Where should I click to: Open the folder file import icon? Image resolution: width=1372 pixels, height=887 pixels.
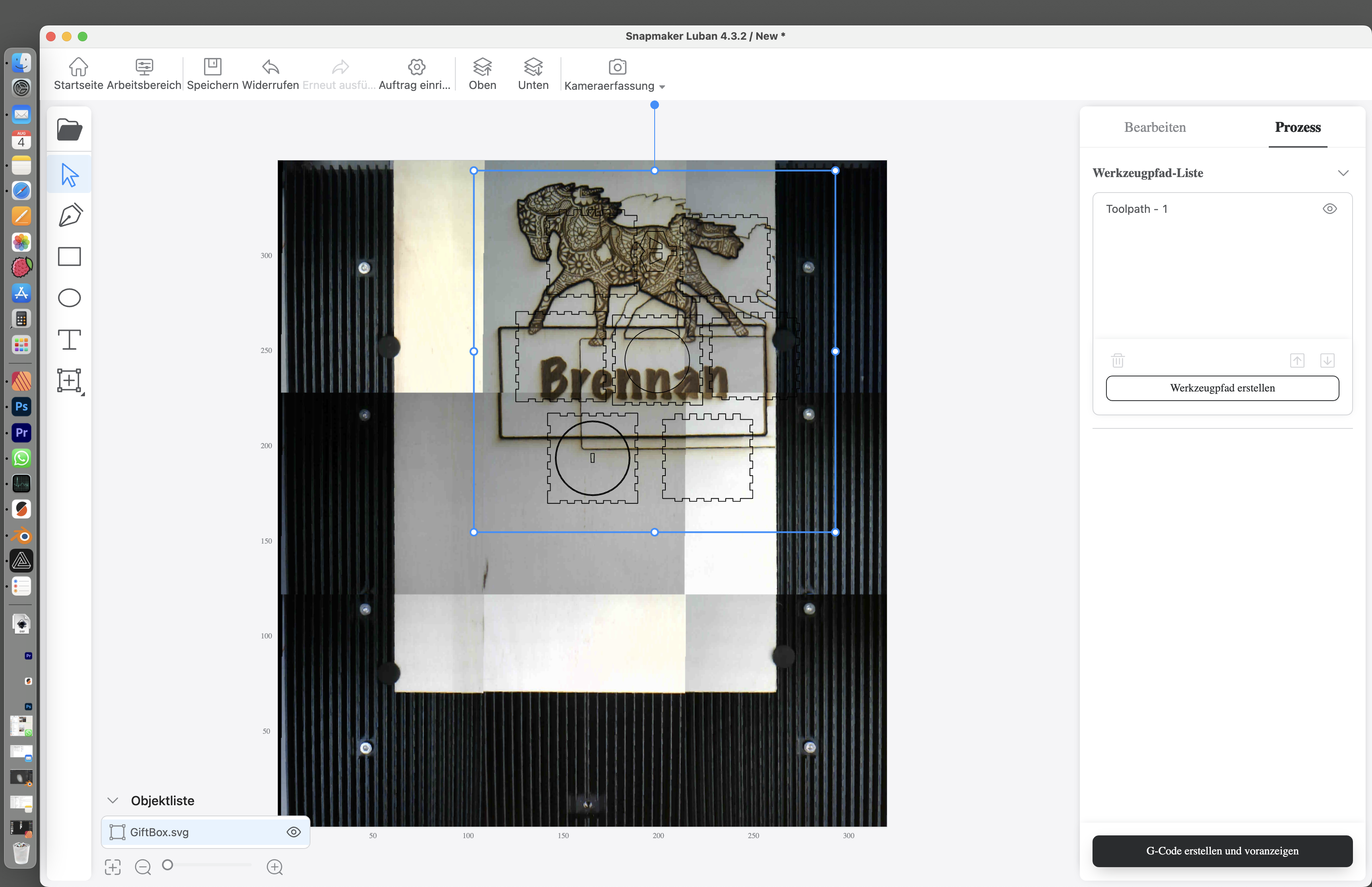tap(69, 129)
